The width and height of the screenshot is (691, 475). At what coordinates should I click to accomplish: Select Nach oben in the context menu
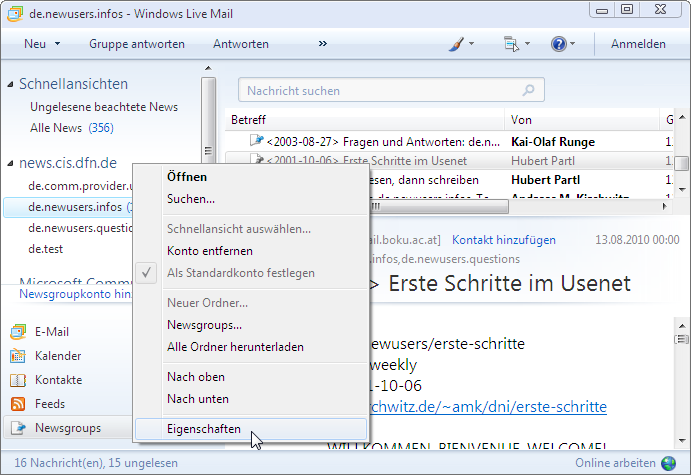[251, 377]
